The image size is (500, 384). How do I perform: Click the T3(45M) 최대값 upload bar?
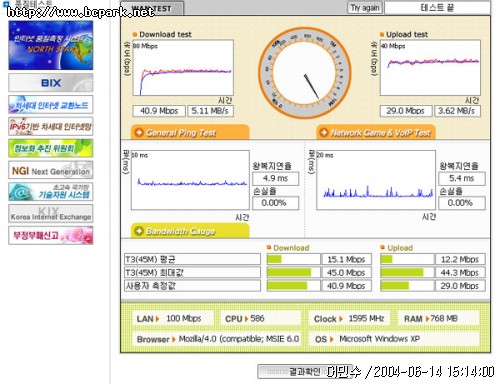(x=407, y=272)
